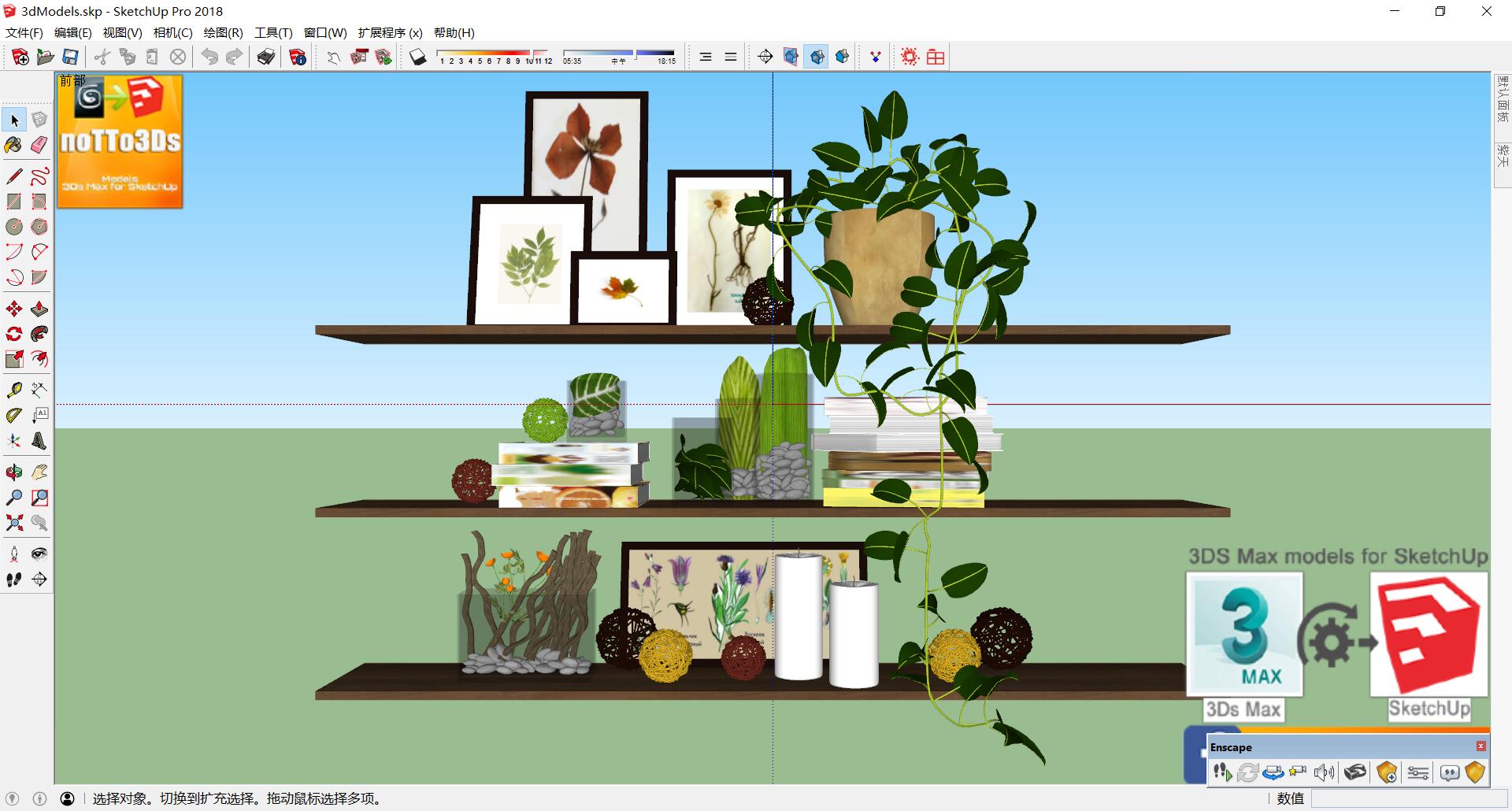Save the model with floppy icon
The image size is (1512, 811).
[x=71, y=57]
